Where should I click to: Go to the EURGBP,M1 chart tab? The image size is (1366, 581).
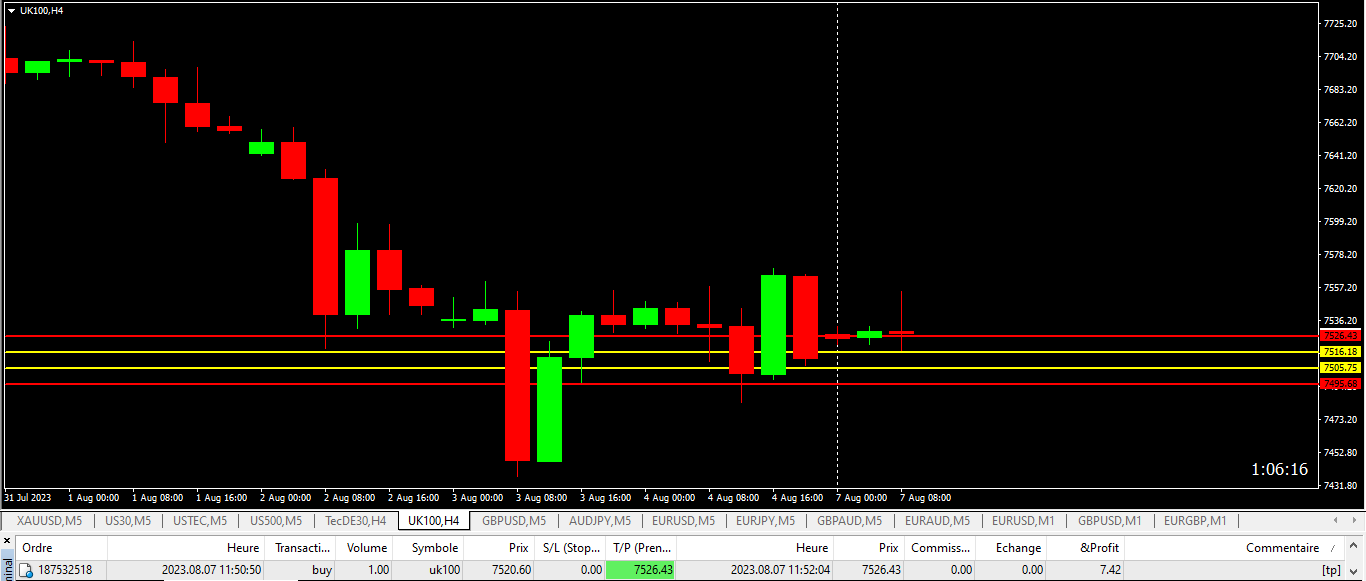point(1194,521)
